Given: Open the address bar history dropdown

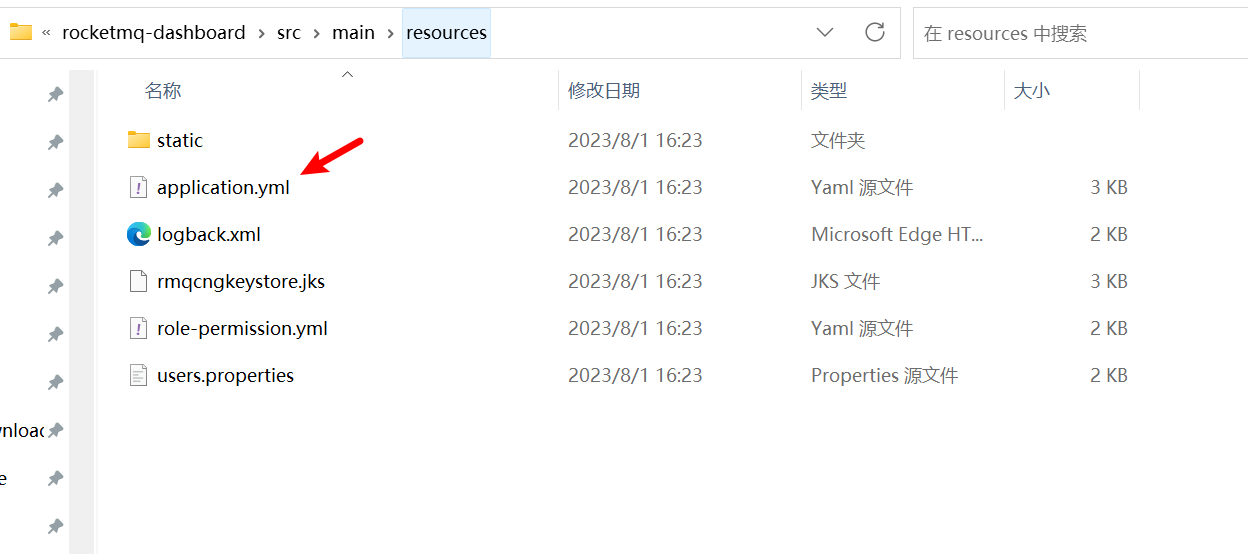Looking at the screenshot, I should 825,32.
